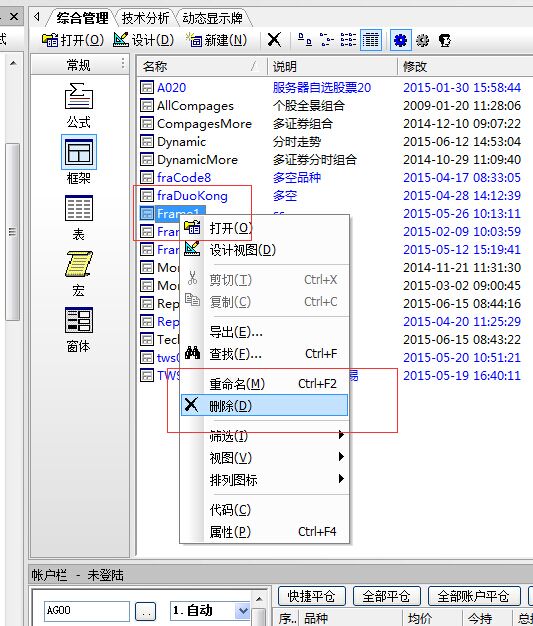This screenshot has width=533, height=626.
Task: Choose 代码(C) in context menu
Action: (x=265, y=509)
